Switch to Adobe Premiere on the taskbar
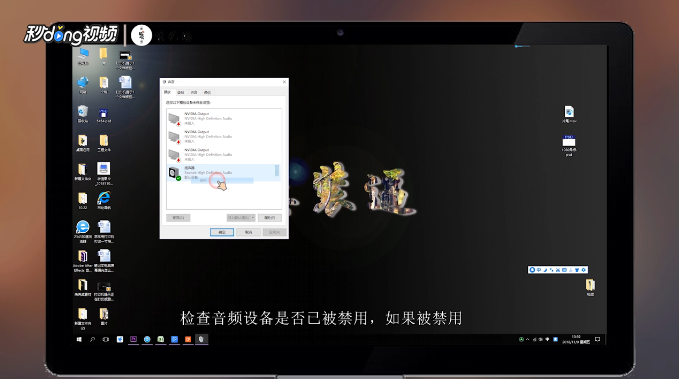Screen dimensions: 679x379 coord(133,340)
